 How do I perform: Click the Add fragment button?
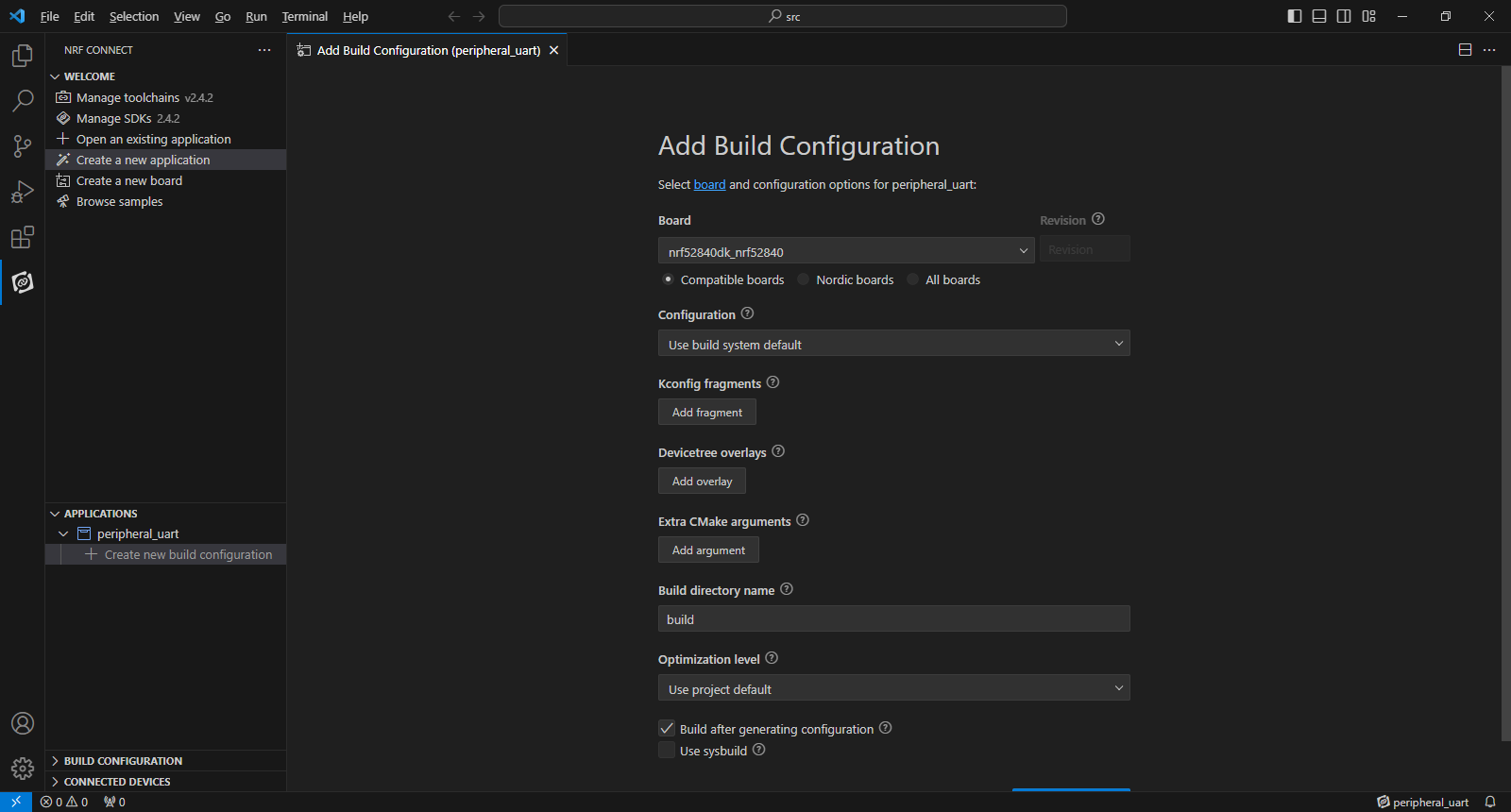coord(706,413)
